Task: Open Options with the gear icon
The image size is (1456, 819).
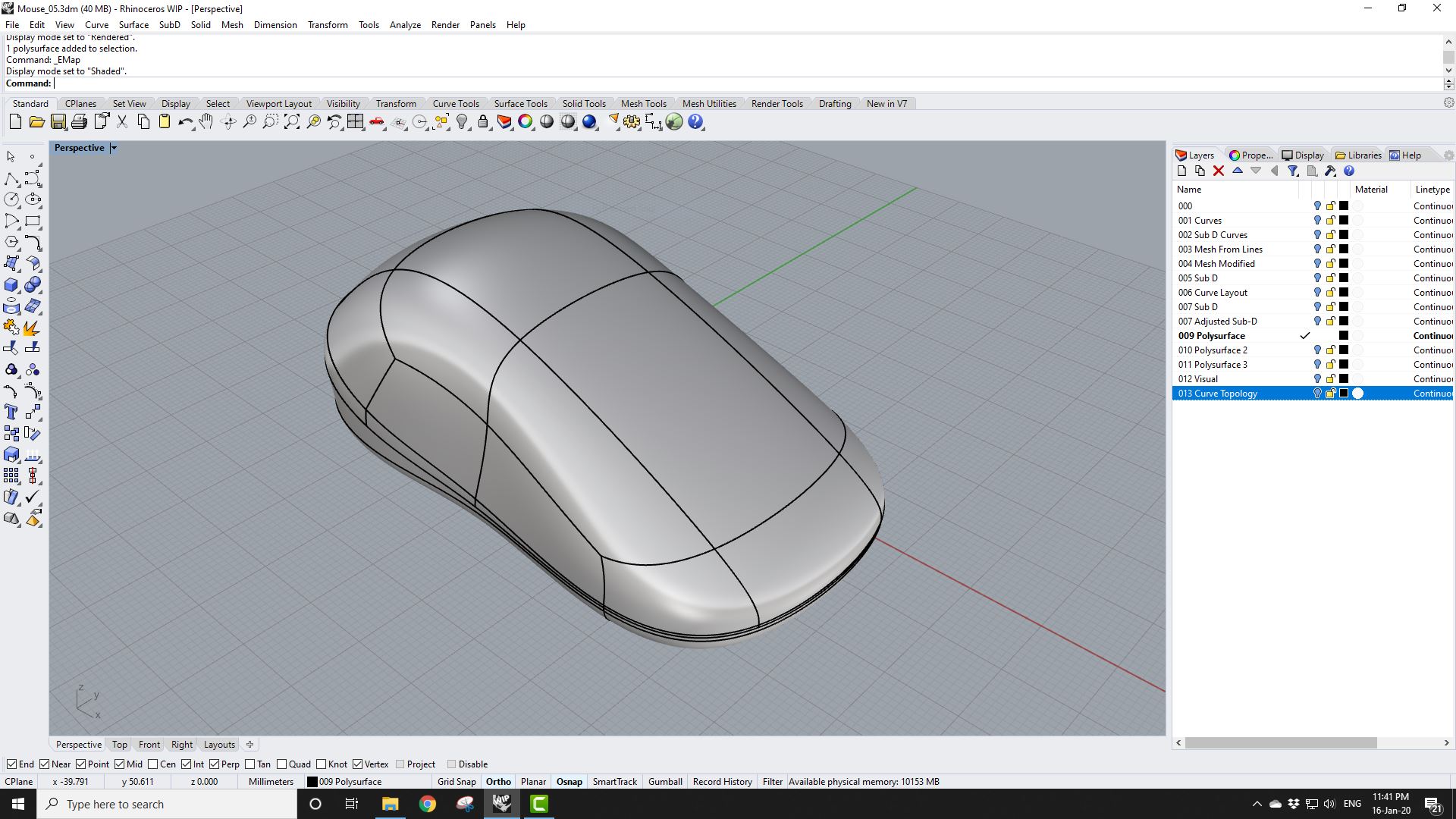Action: [632, 122]
